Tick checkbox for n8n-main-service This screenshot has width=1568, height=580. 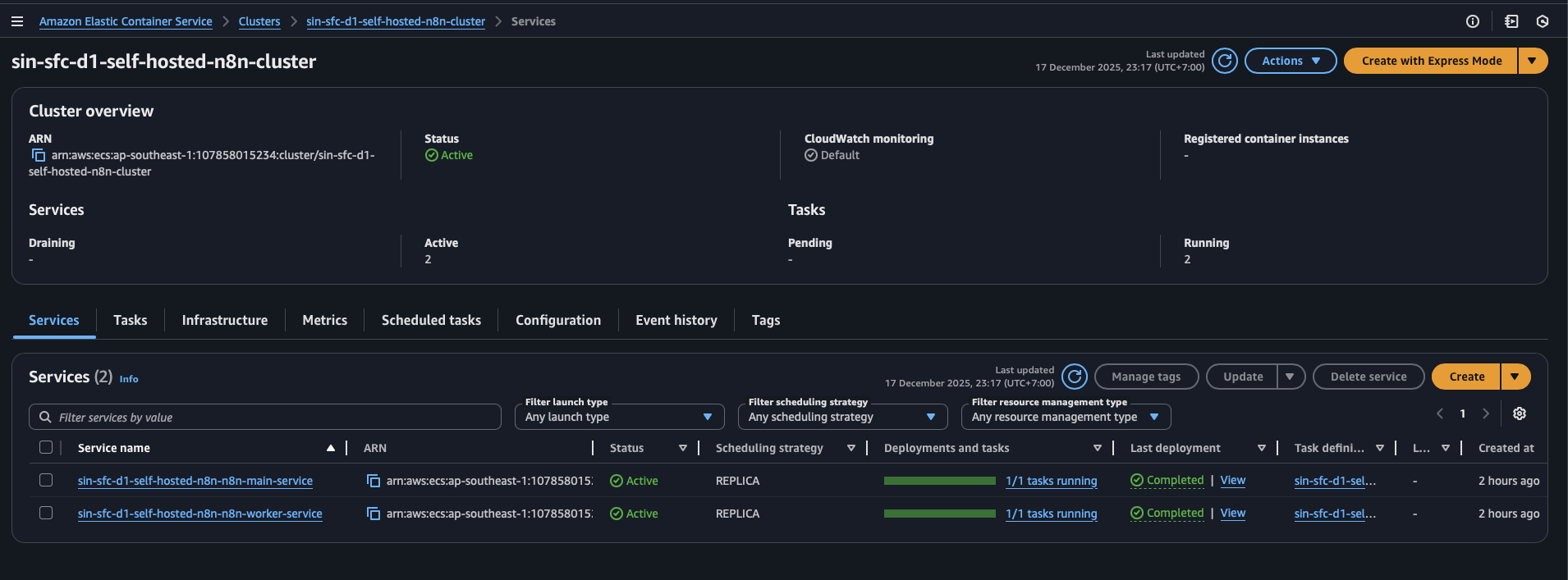46,480
